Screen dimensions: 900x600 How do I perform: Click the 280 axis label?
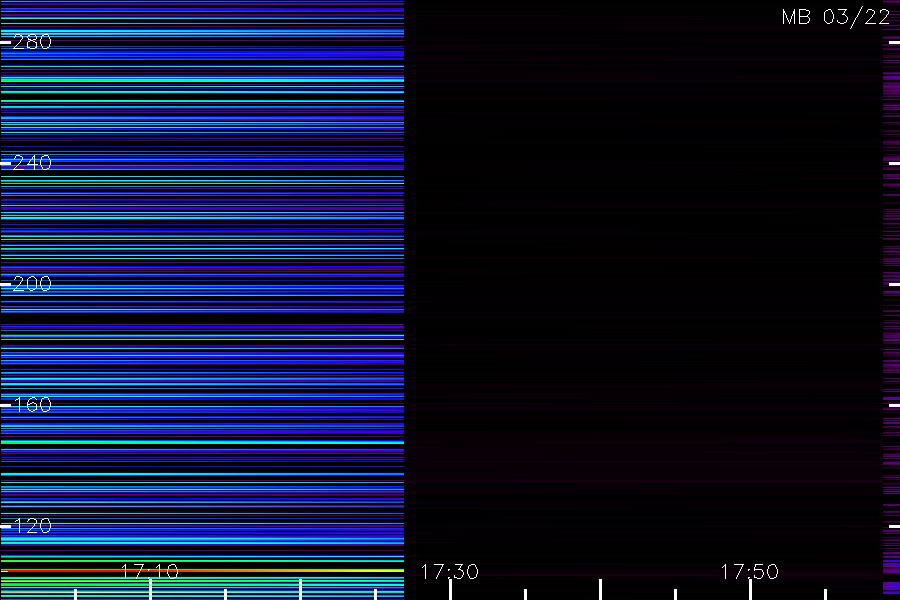pyautogui.click(x=32, y=42)
